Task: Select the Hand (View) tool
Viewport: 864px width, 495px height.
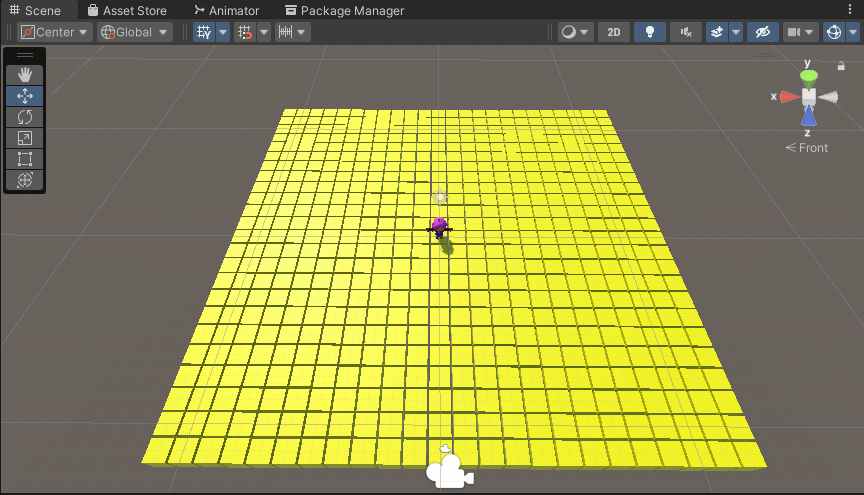Action: click(25, 74)
